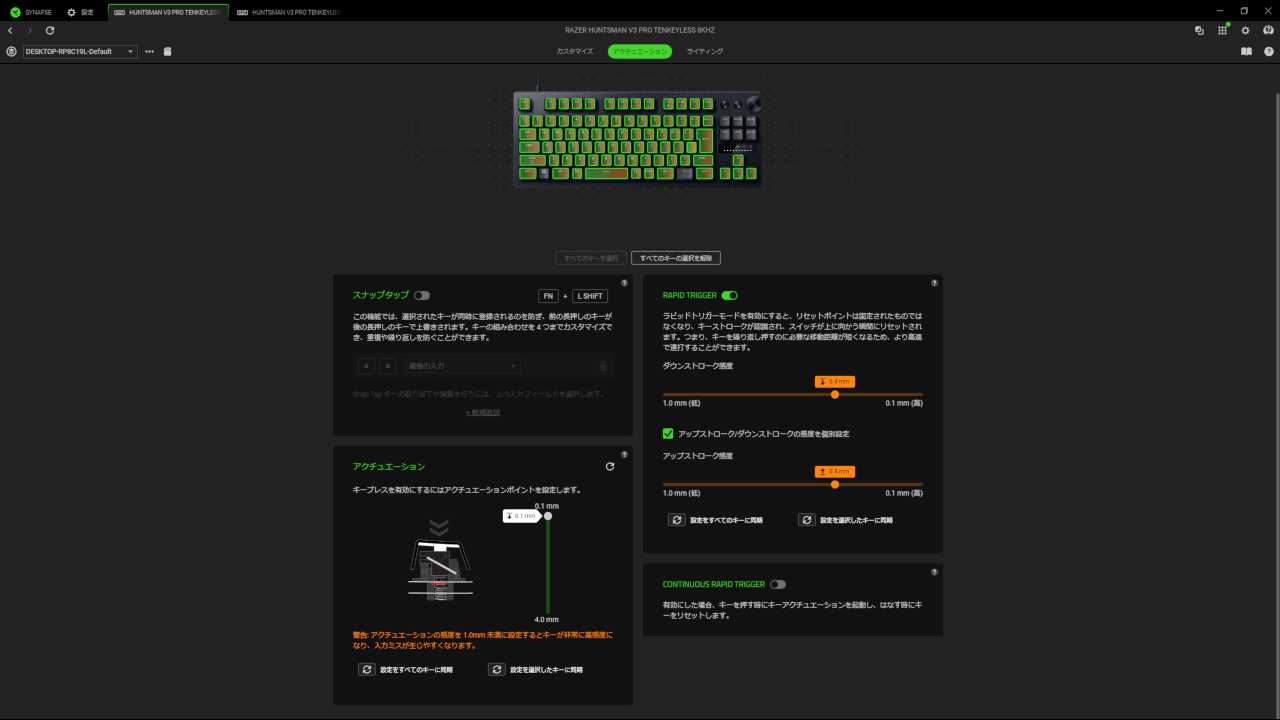Enable the スナップタップ toggle
This screenshot has height=720, width=1280.
click(x=421, y=296)
